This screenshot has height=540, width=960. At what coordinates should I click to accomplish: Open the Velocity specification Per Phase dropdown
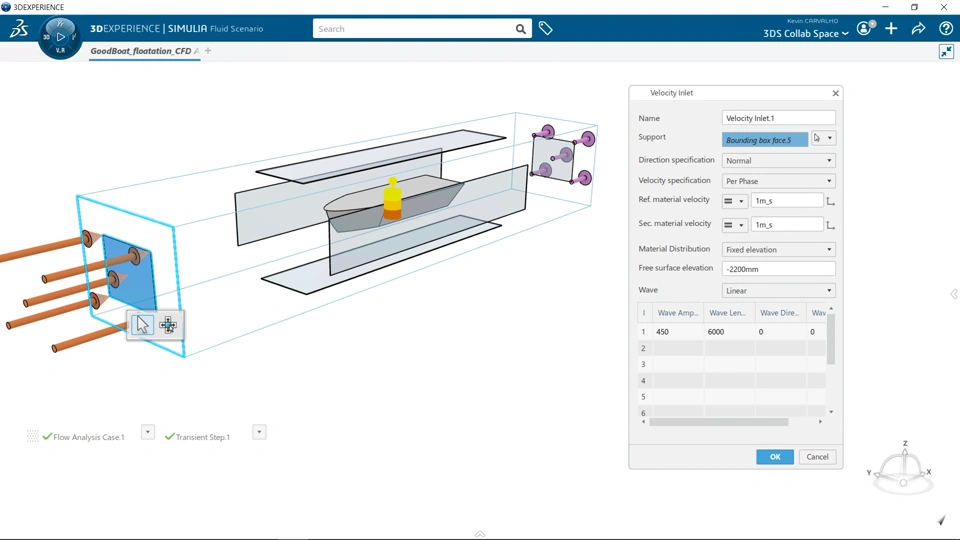tap(778, 181)
